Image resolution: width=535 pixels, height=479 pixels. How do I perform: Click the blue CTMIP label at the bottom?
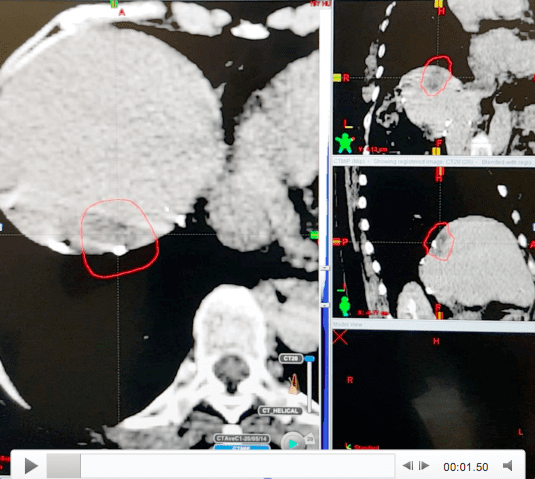(x=242, y=447)
